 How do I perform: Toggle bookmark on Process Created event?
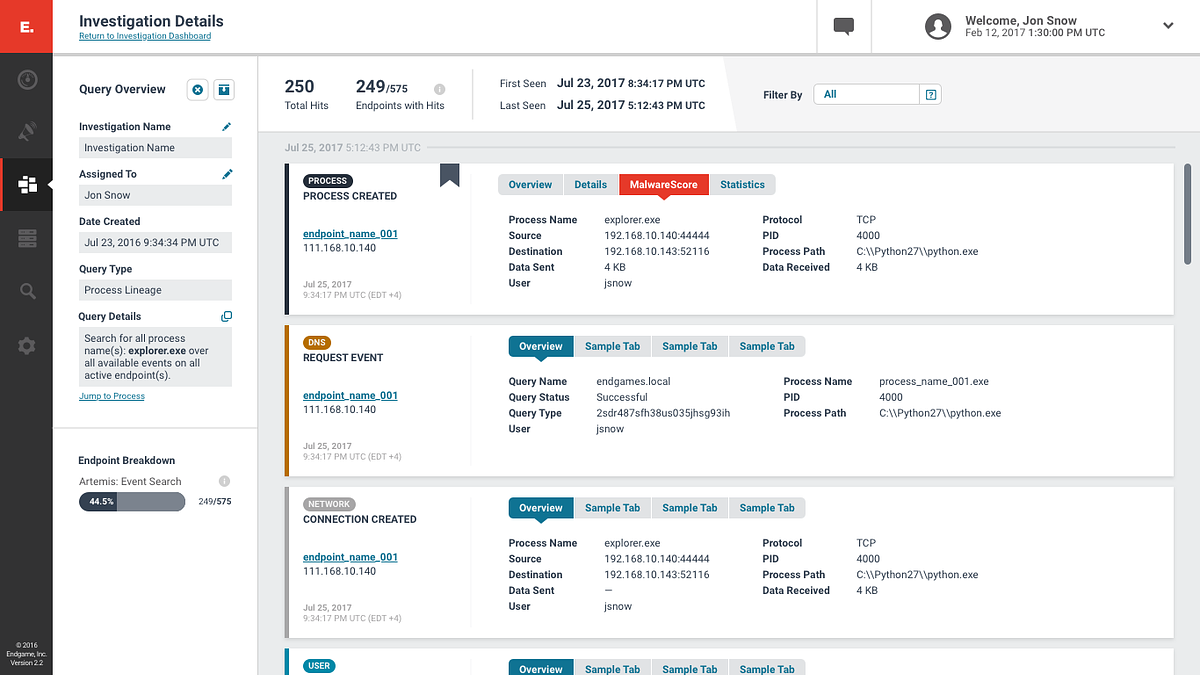click(x=450, y=176)
